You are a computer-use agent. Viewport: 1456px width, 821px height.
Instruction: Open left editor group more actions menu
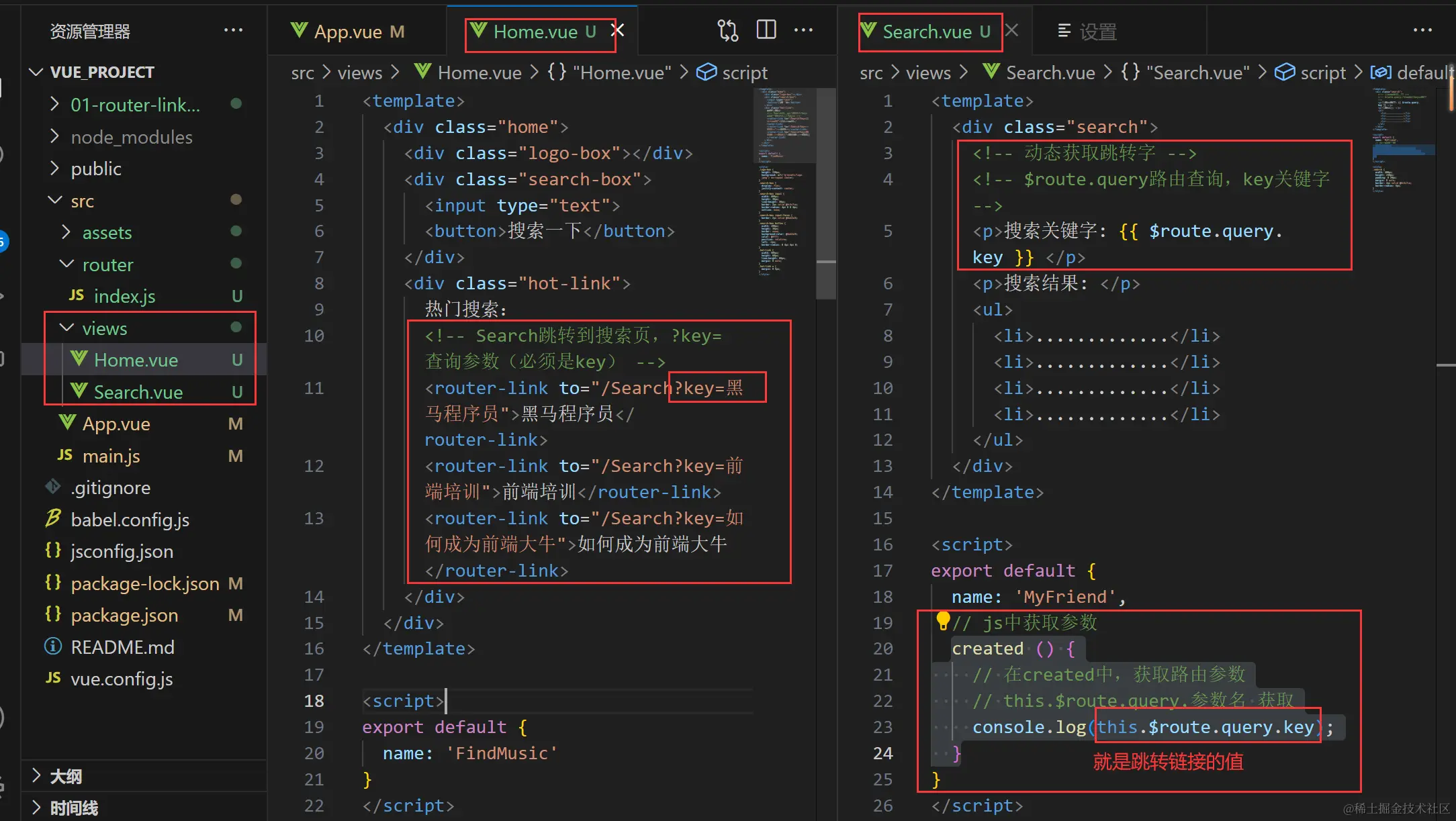[804, 30]
